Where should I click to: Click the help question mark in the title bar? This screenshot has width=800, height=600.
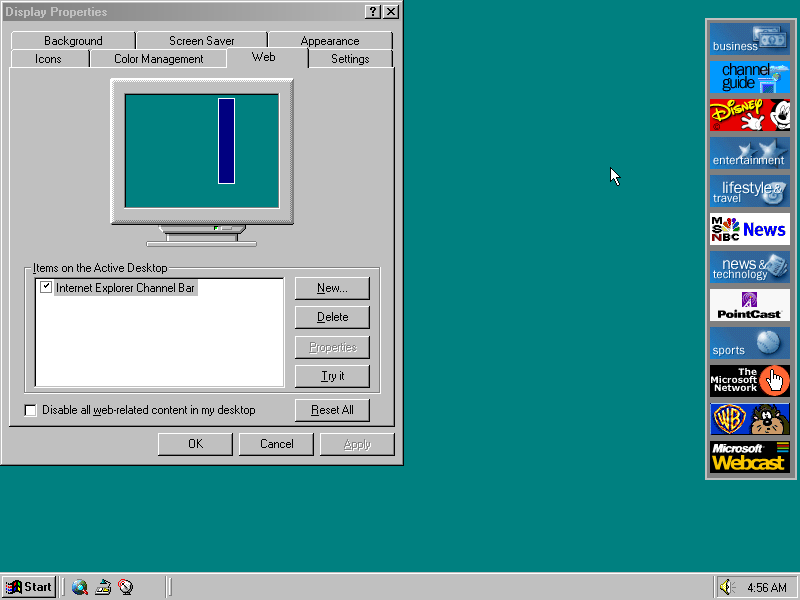[x=373, y=12]
